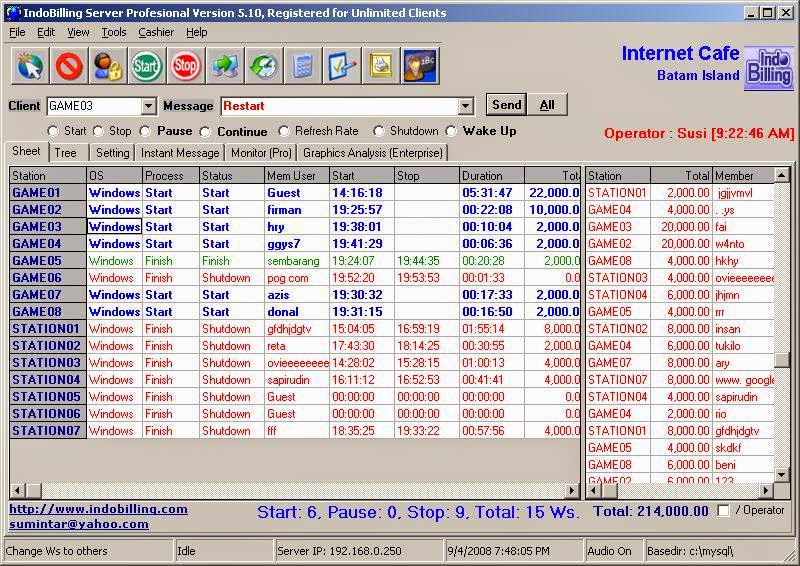Open the Client dropdown list
This screenshot has height=566, width=800.
click(x=148, y=106)
